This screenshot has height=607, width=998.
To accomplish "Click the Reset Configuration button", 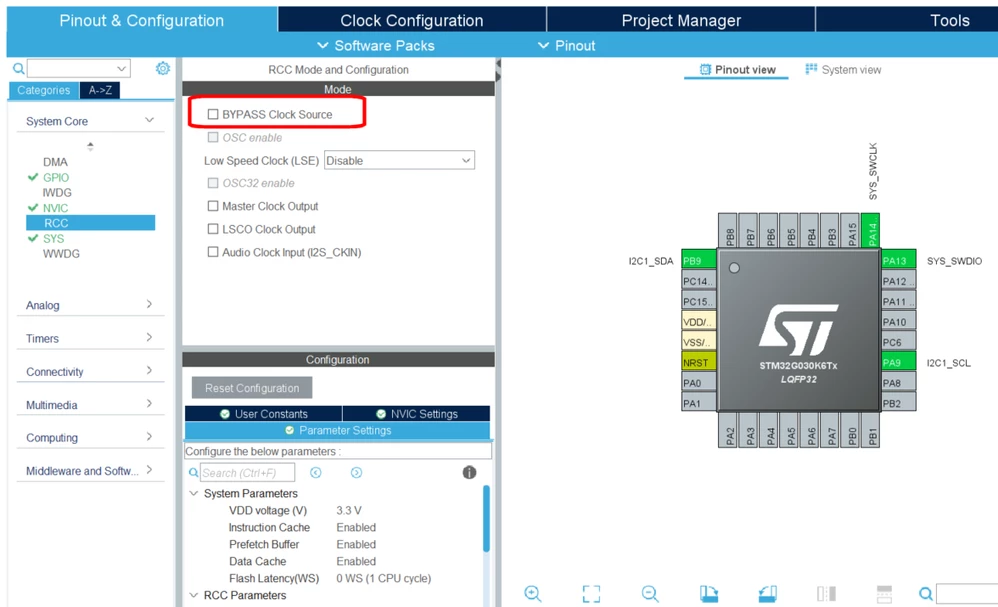I will (252, 387).
